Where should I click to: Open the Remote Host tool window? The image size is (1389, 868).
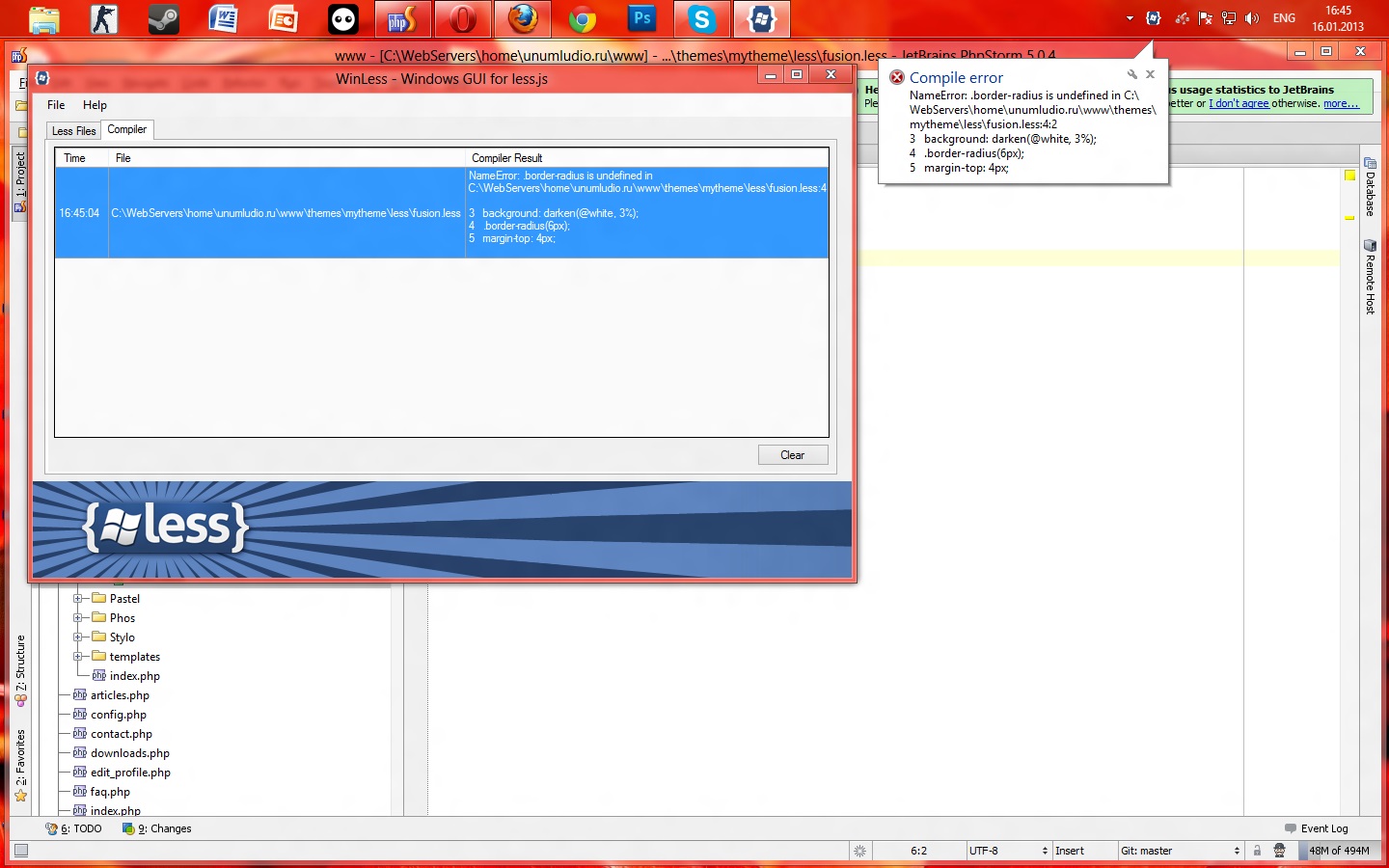pos(1370,277)
